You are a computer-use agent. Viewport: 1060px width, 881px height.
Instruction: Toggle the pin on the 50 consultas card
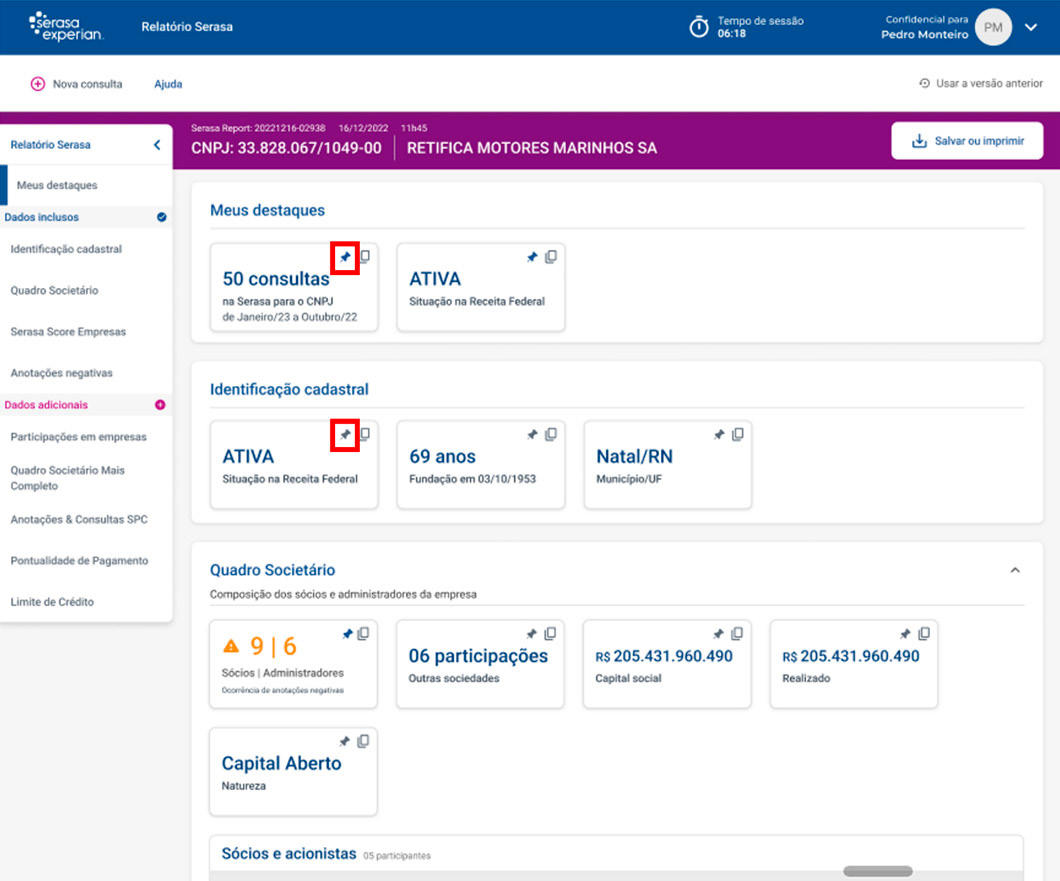coord(345,257)
